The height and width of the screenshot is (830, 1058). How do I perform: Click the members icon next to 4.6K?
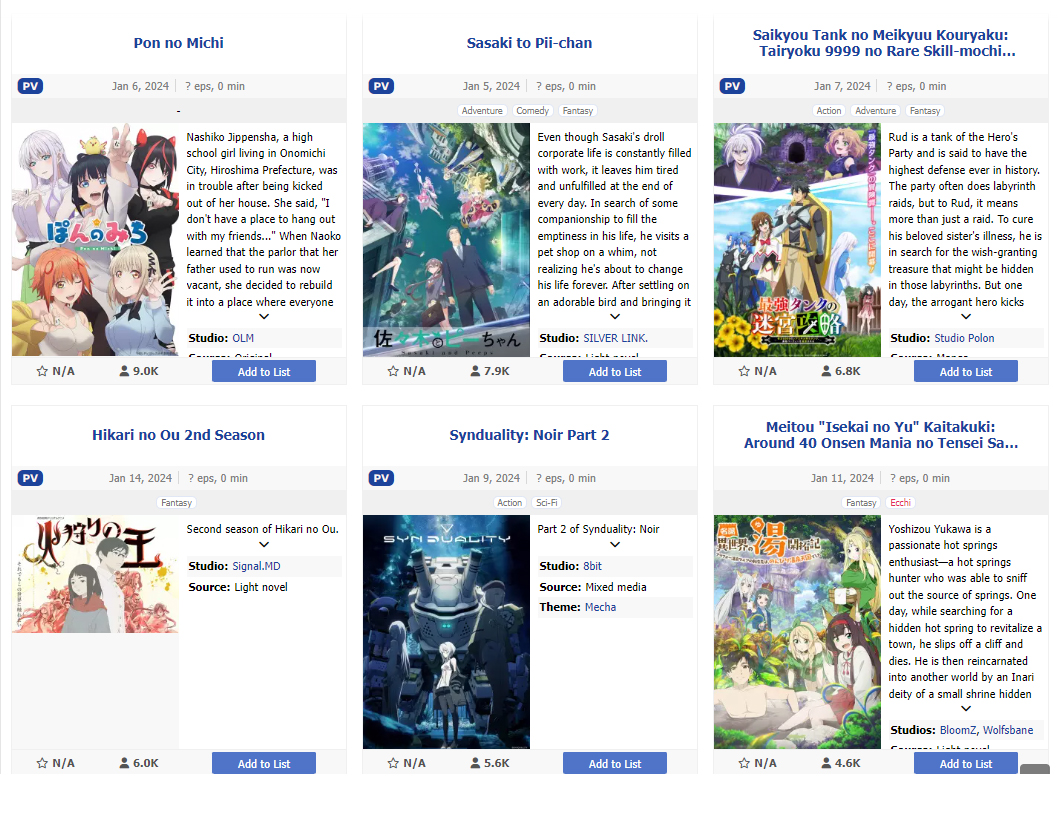coord(826,763)
